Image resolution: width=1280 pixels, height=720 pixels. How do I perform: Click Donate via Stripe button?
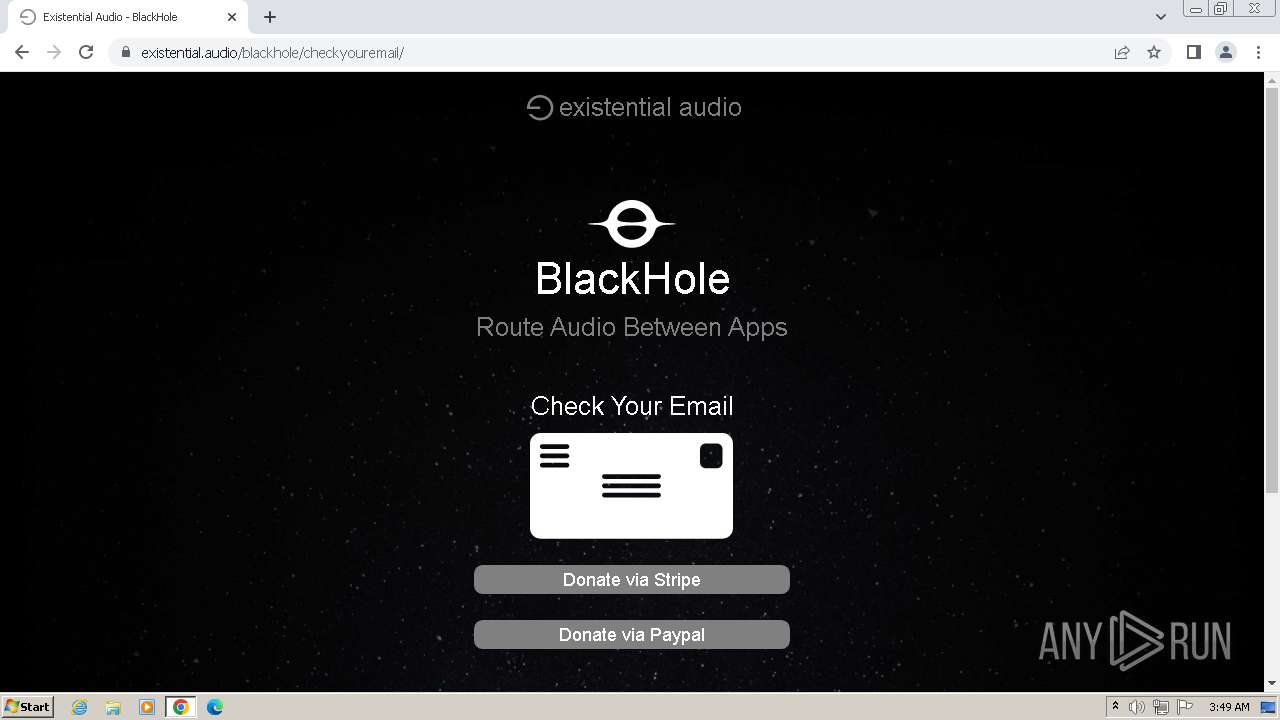(632, 580)
